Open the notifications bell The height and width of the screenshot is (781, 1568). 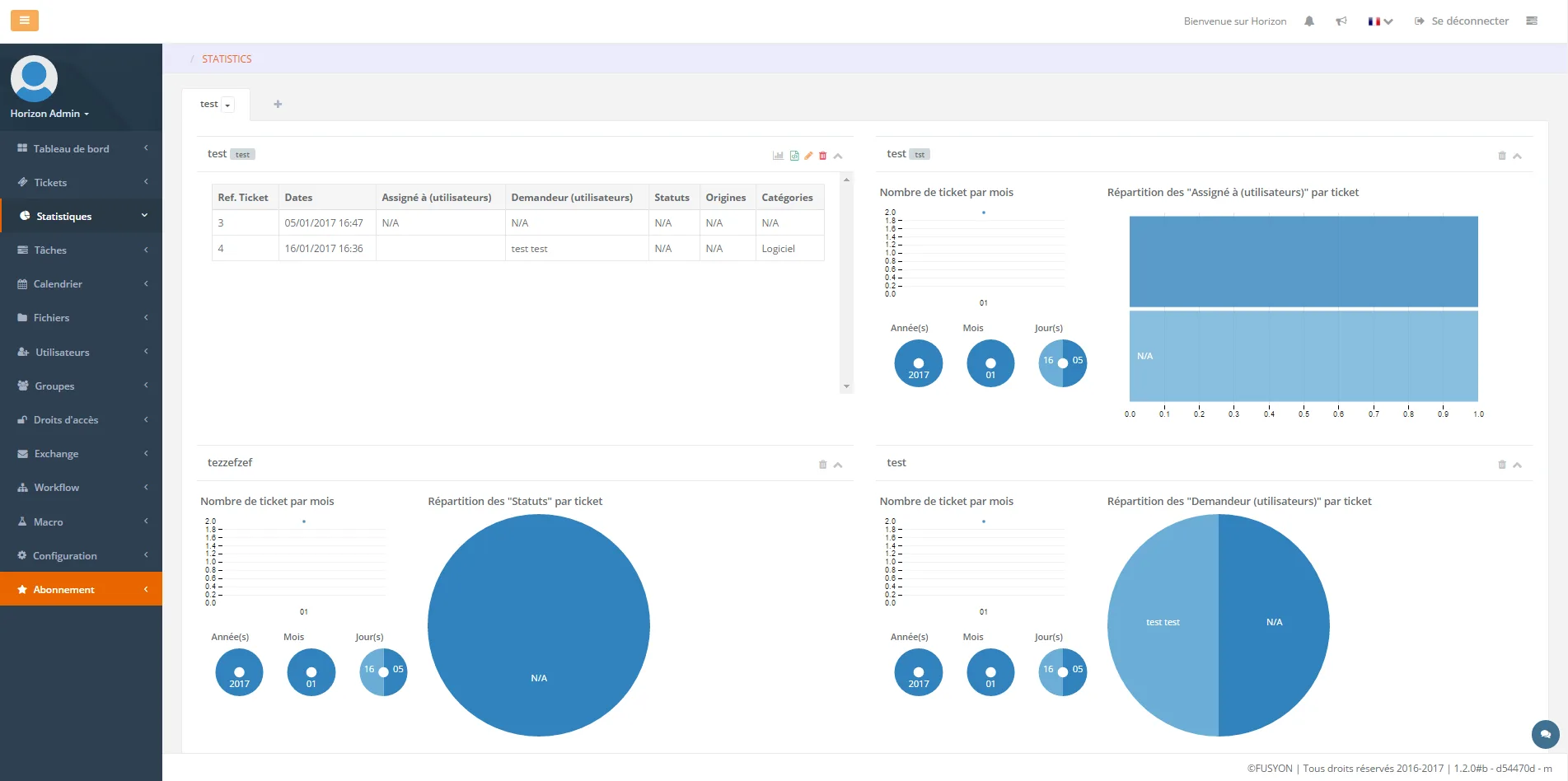pyautogui.click(x=1308, y=21)
